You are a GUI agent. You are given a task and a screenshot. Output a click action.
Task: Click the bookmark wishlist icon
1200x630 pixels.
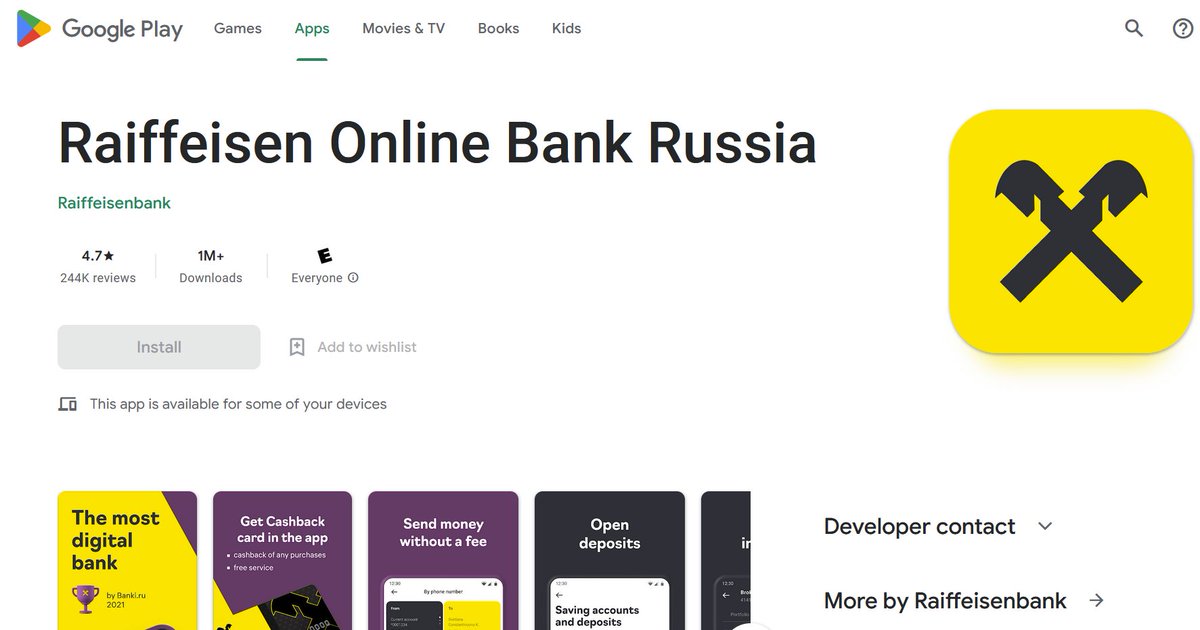(x=297, y=347)
